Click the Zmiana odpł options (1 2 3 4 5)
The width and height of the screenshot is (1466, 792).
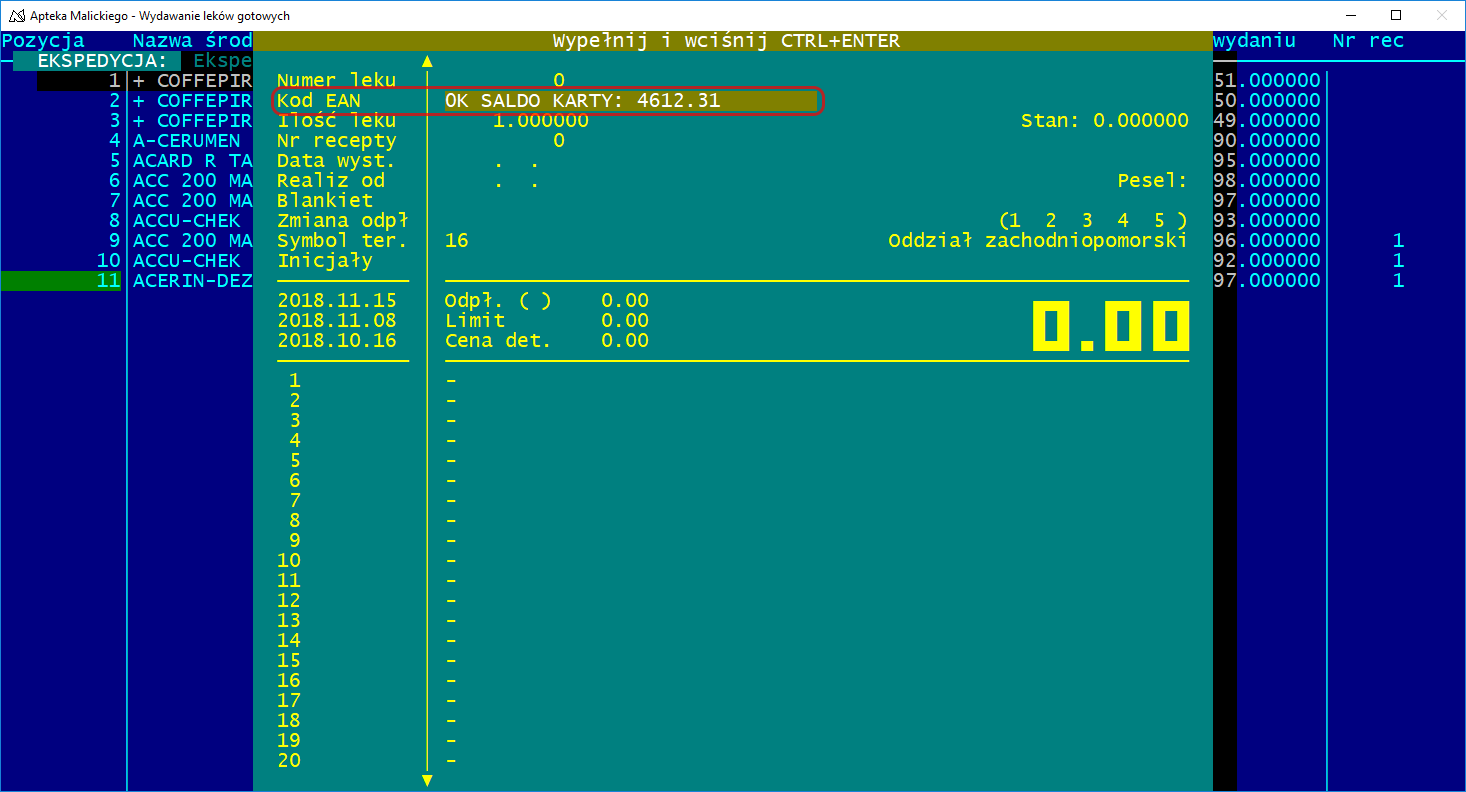pyautogui.click(x=1092, y=221)
